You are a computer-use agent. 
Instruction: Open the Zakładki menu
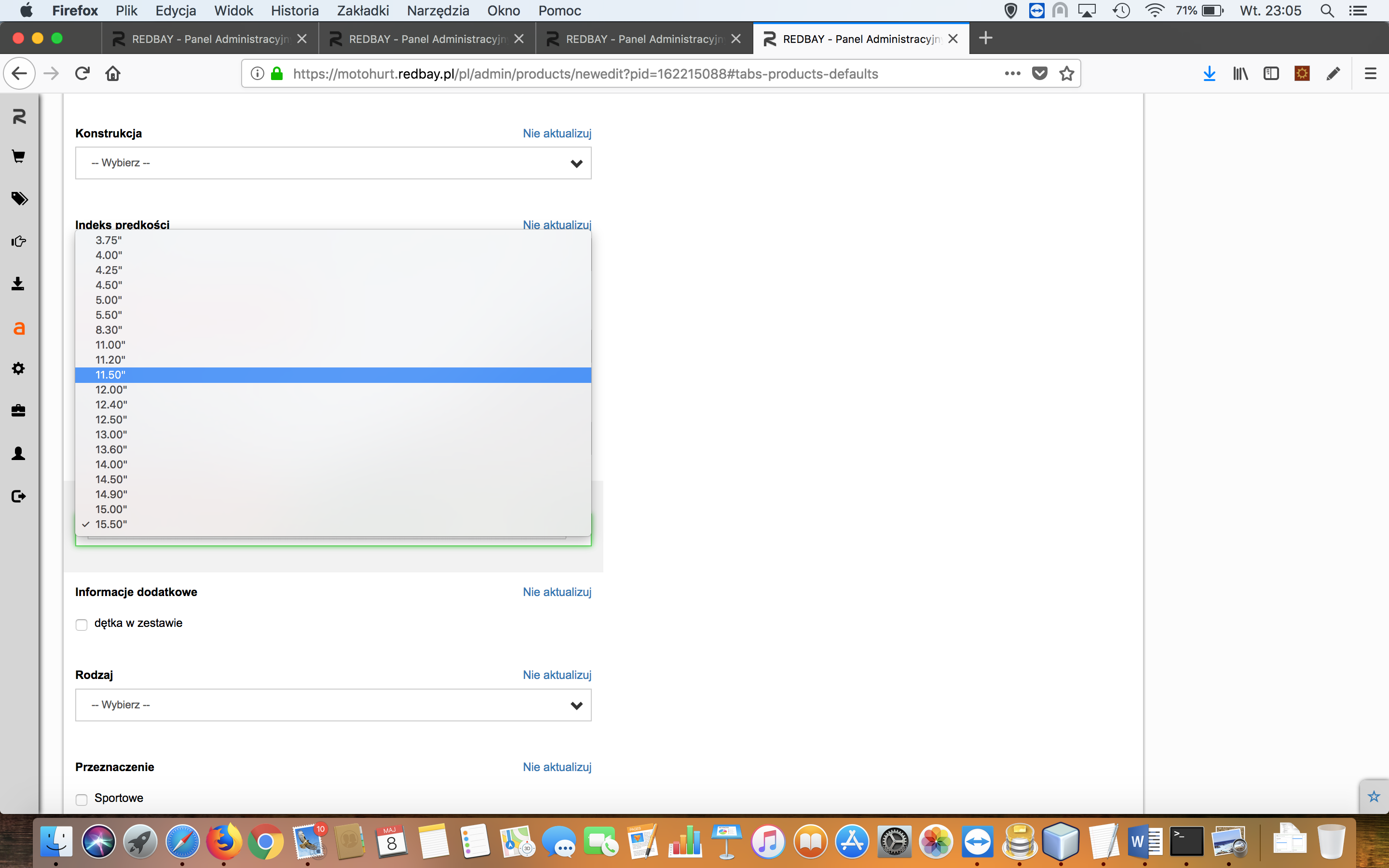click(362, 10)
